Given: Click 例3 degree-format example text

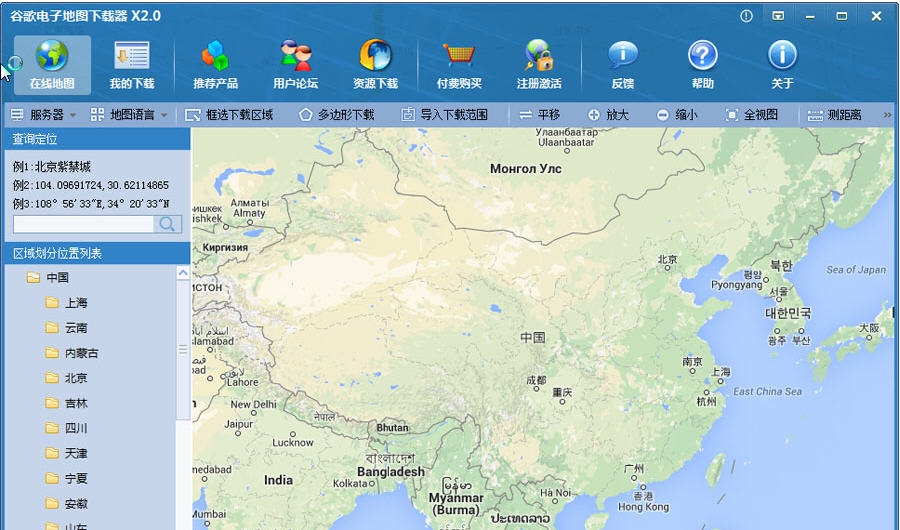Looking at the screenshot, I should coord(91,204).
